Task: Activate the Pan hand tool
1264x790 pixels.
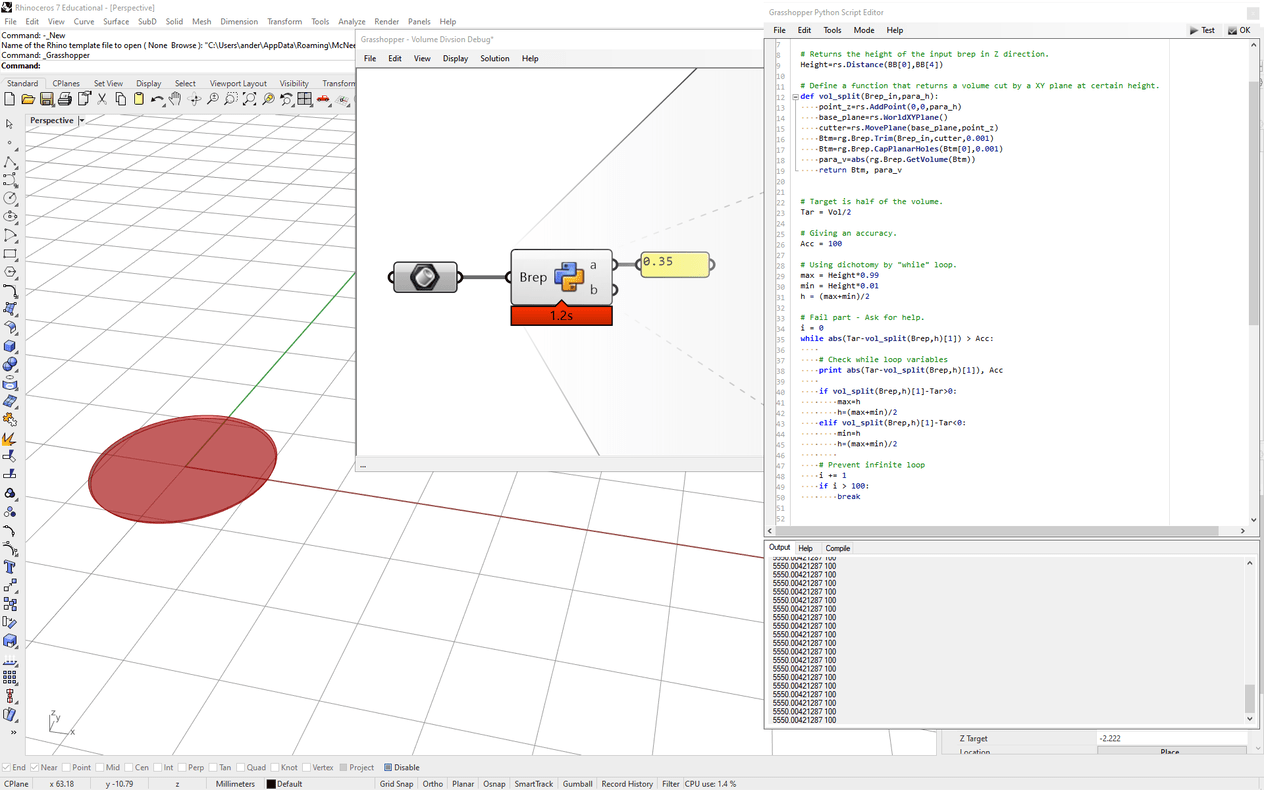Action: (x=176, y=99)
